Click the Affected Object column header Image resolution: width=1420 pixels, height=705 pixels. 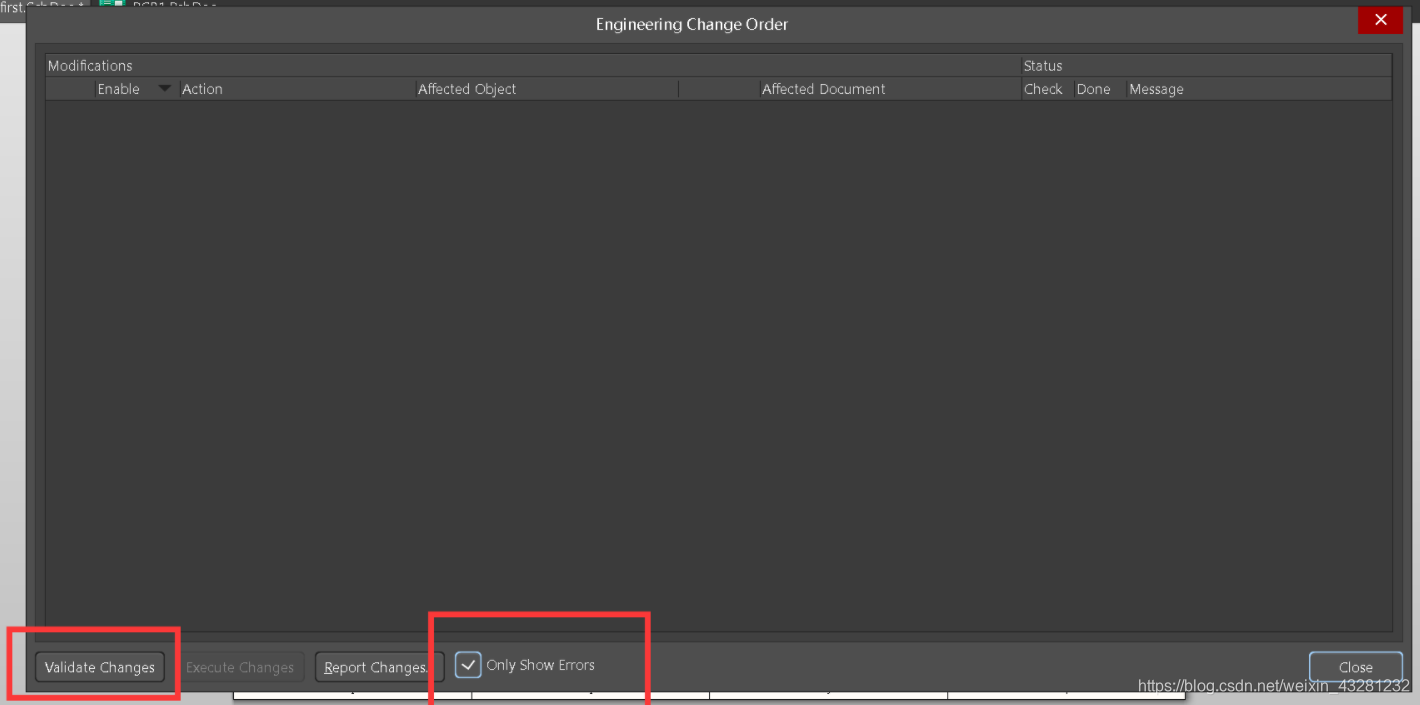547,89
